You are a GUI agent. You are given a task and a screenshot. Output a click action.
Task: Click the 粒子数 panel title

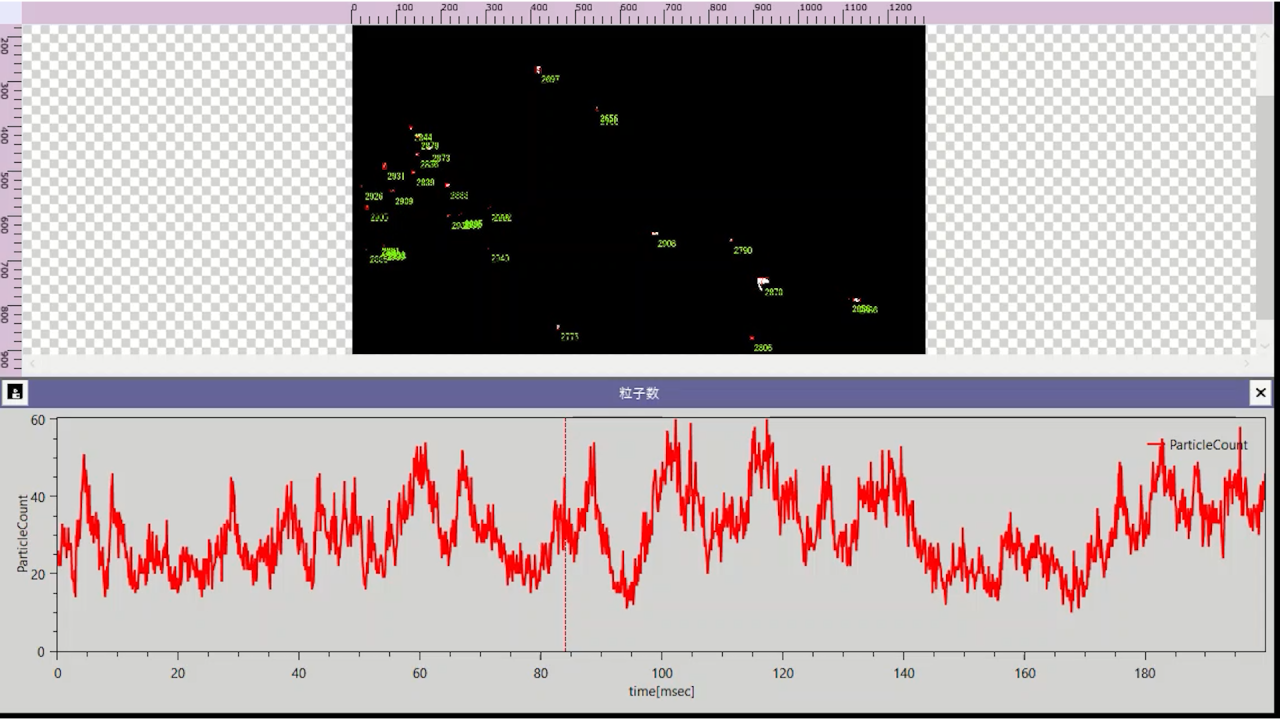[639, 393]
